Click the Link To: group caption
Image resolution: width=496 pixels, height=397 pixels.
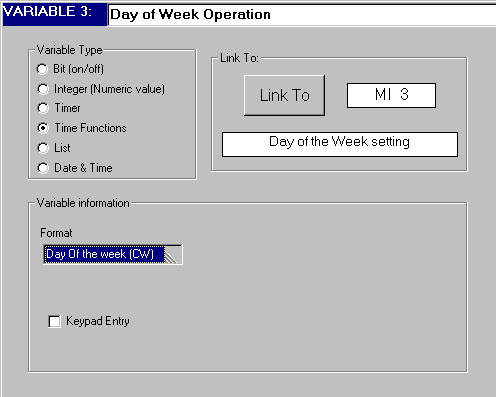(239, 58)
